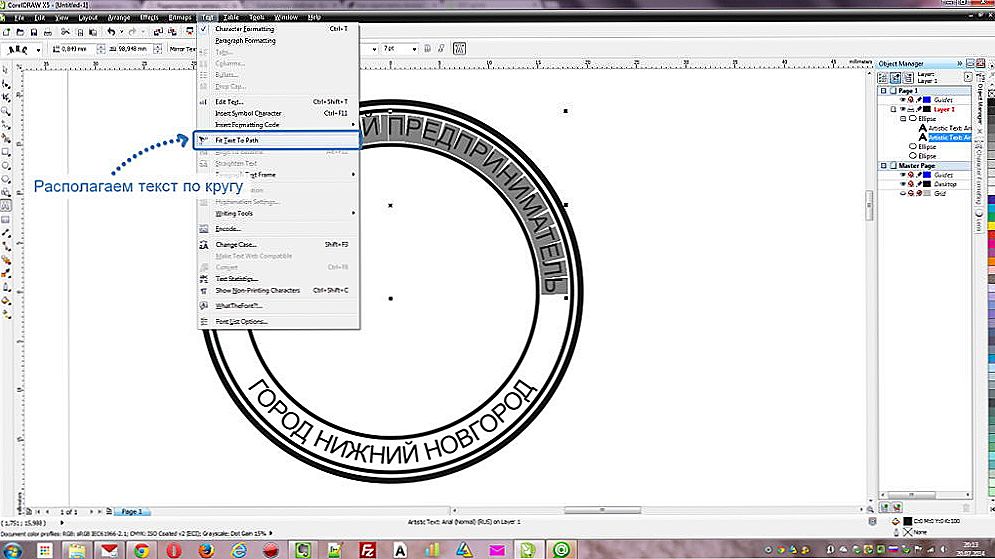Image resolution: width=995 pixels, height=559 pixels.
Task: Open the text preset dropdown on property bar
Action: click(39, 49)
